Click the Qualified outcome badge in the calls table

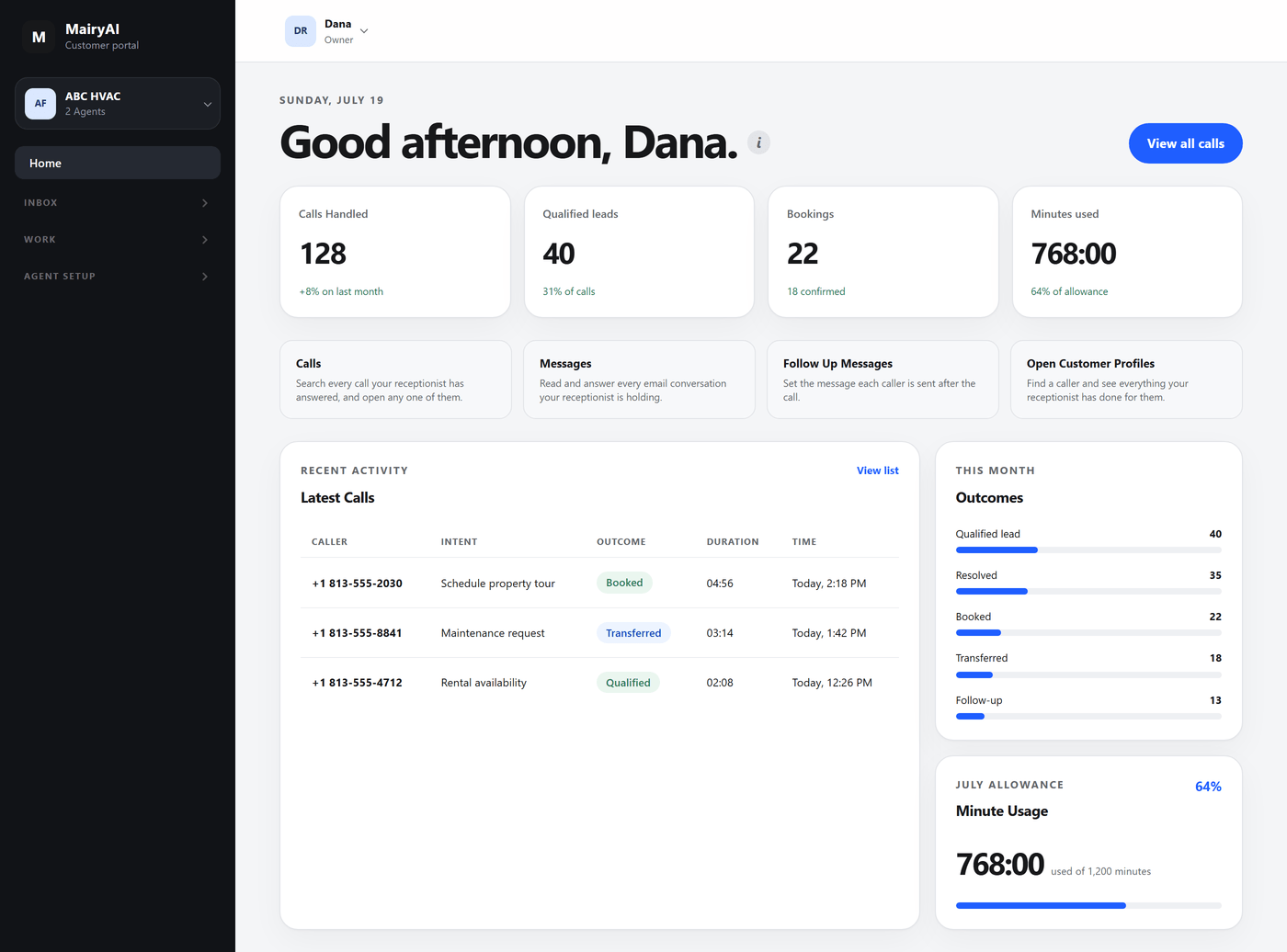click(x=628, y=683)
